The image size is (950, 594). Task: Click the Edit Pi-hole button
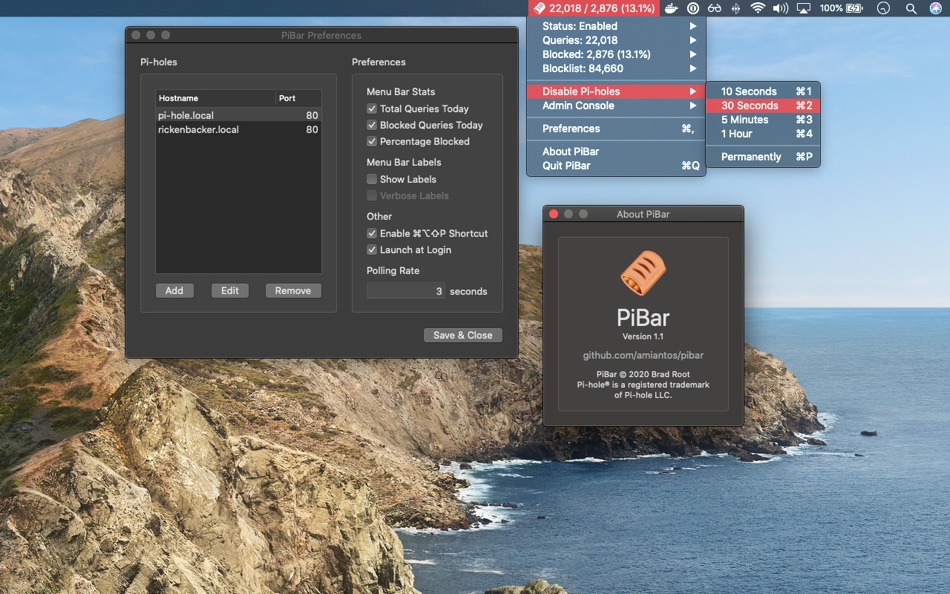tap(230, 291)
